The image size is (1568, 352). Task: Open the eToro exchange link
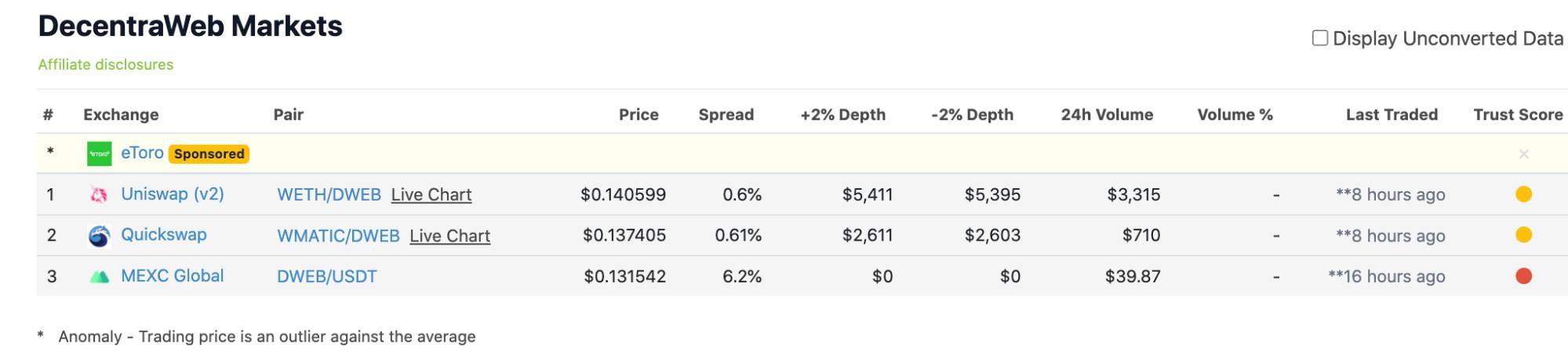[142, 153]
